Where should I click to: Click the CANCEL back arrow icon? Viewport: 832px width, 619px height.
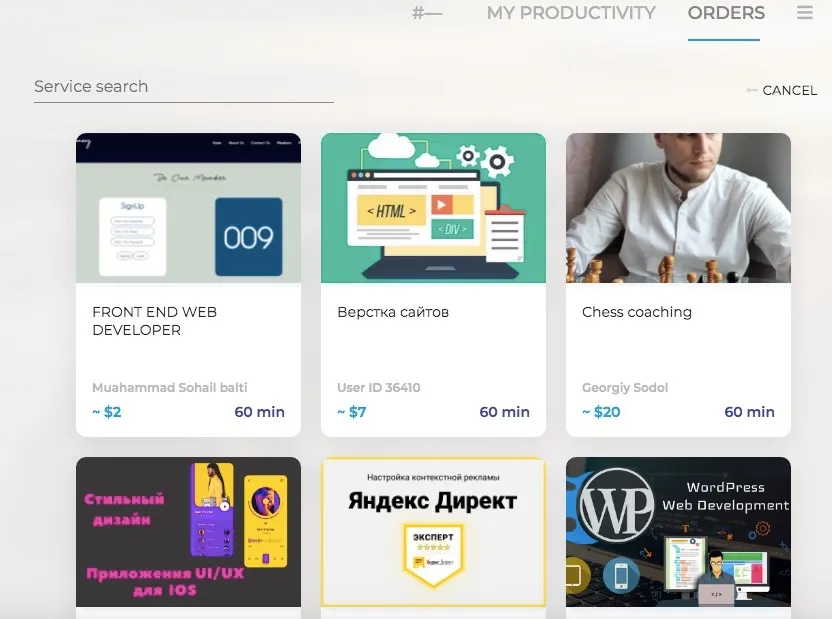(751, 90)
